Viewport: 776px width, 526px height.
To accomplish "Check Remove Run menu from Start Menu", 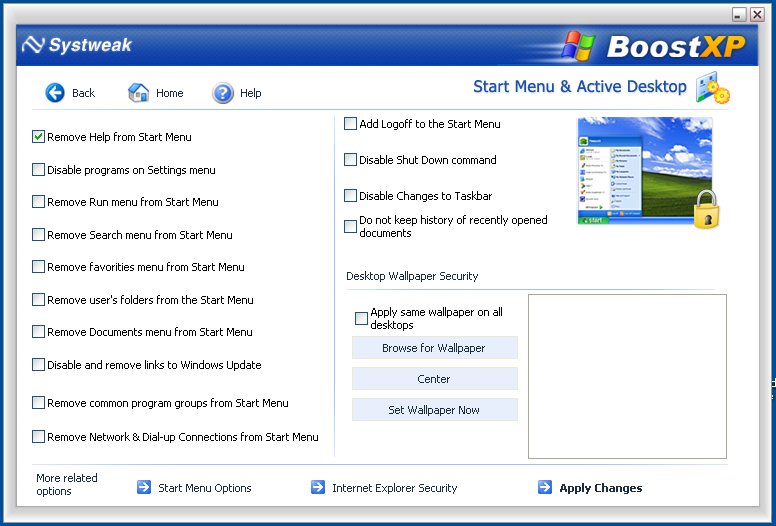I will point(39,202).
